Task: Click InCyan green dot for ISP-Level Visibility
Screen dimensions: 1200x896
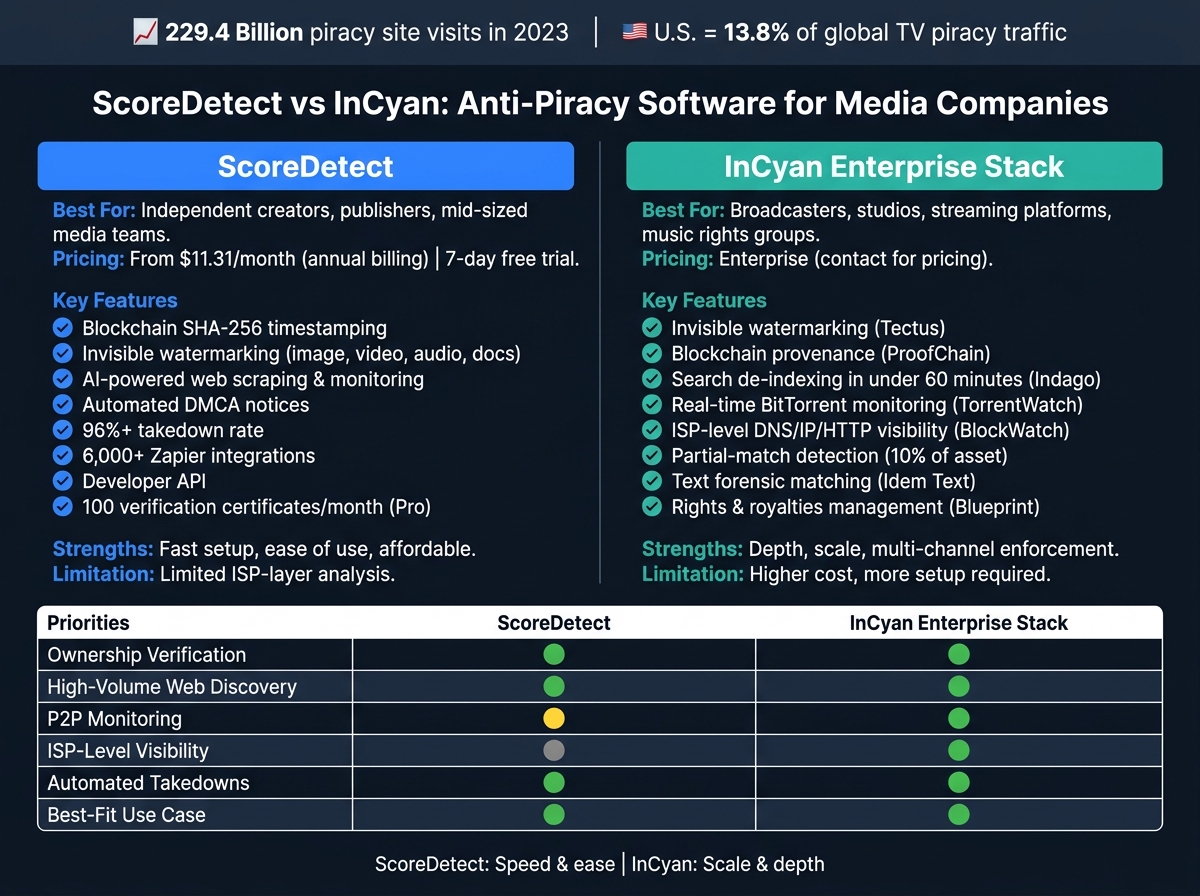Action: (958, 750)
